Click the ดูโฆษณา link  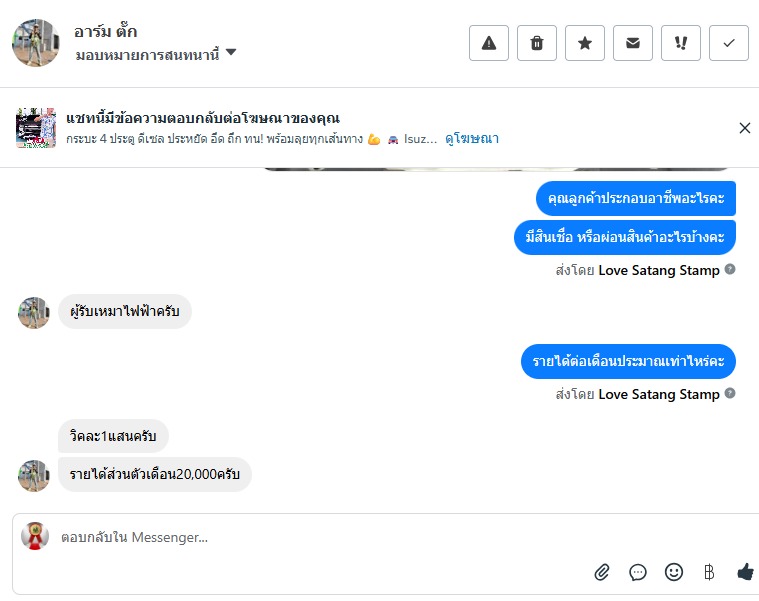point(472,139)
